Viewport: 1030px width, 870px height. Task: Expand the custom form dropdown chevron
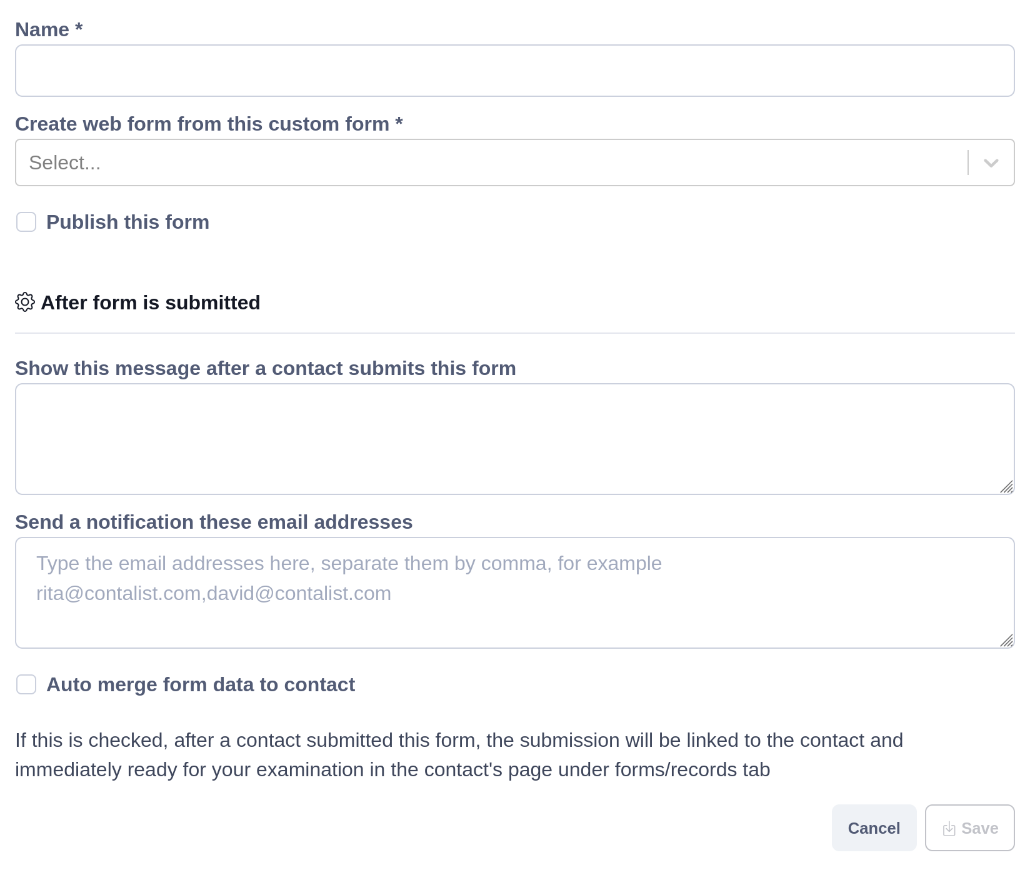pyautogui.click(x=991, y=163)
